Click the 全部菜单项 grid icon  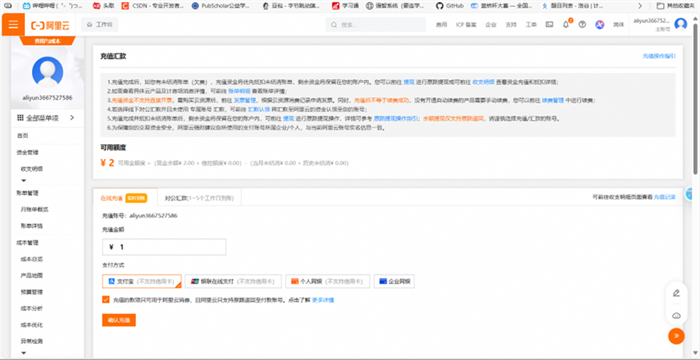pos(20,118)
